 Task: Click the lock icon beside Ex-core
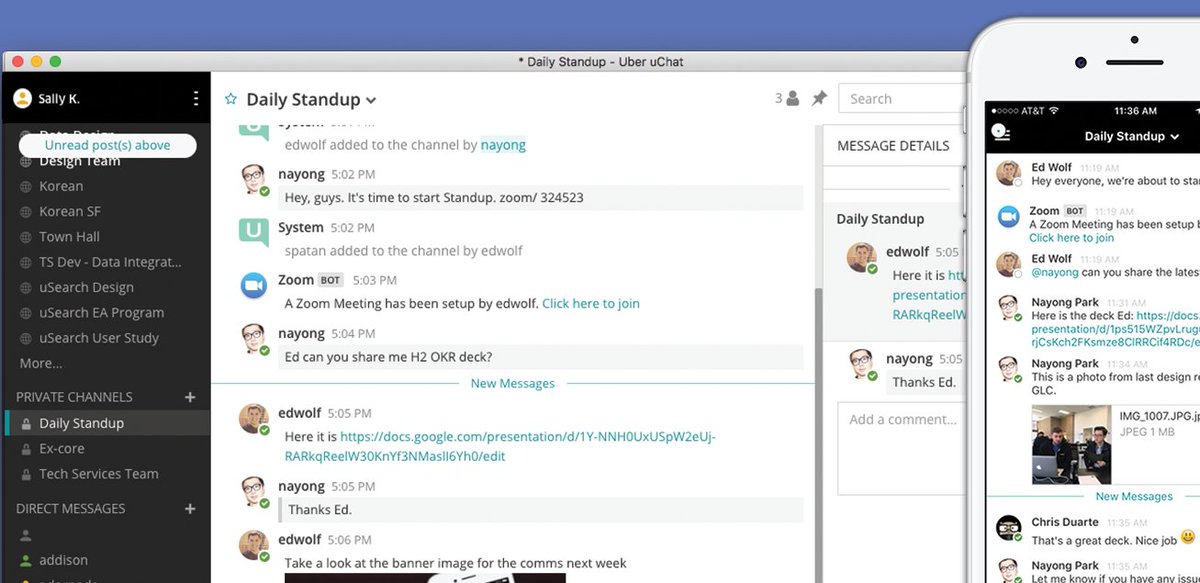tap(26, 449)
